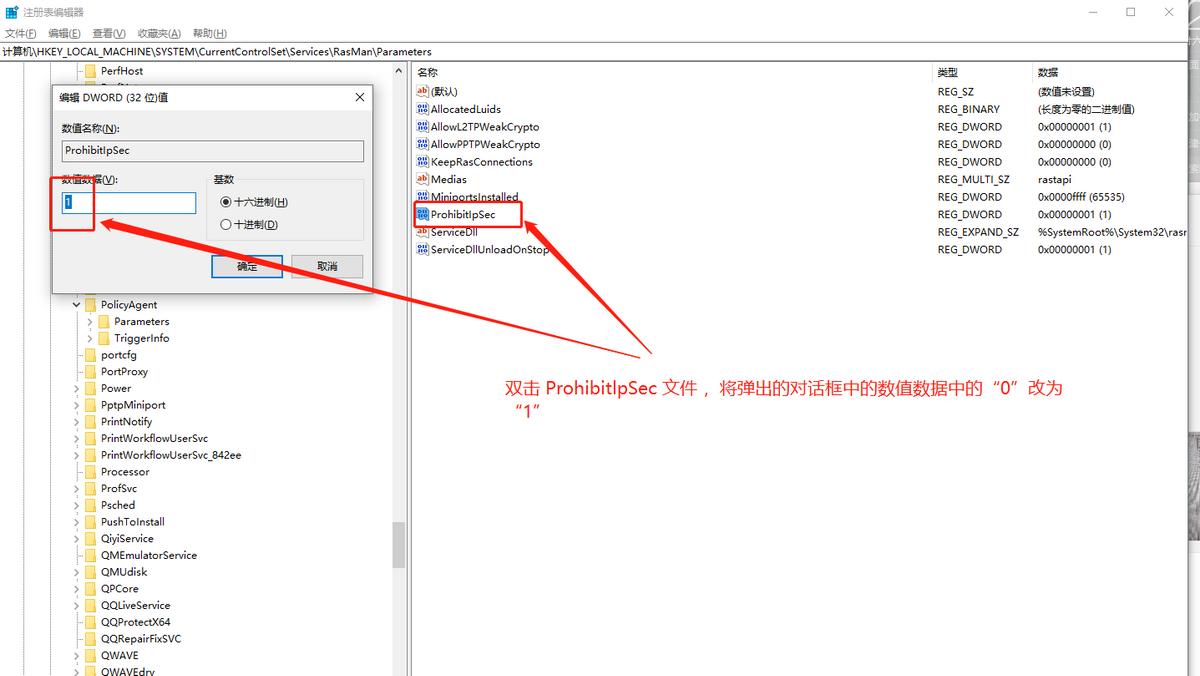This screenshot has height=676, width=1200.
Task: Click the AllowPPTPWeakCrypto DWORD icon
Action: coord(422,144)
